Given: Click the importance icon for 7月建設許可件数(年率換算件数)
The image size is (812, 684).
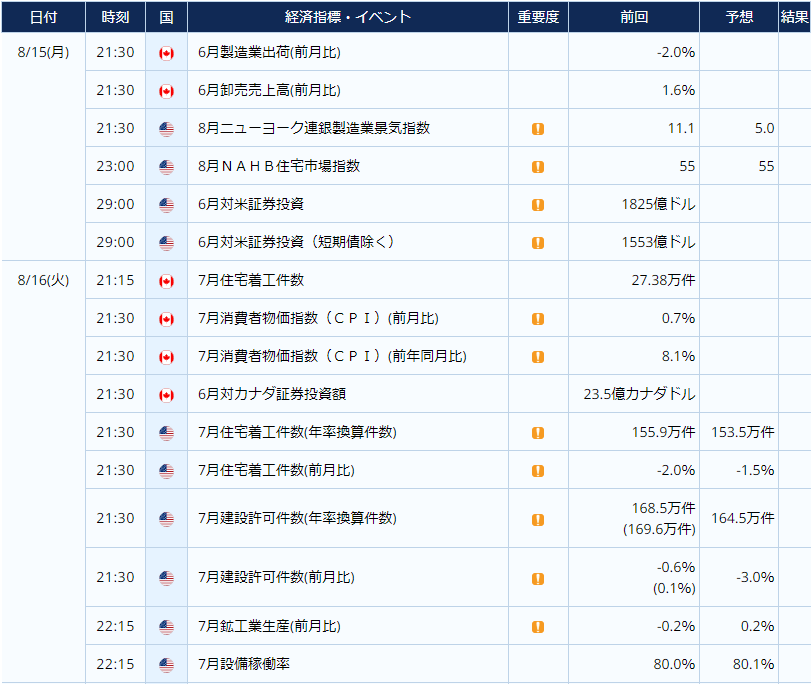Looking at the screenshot, I should 538,519.
